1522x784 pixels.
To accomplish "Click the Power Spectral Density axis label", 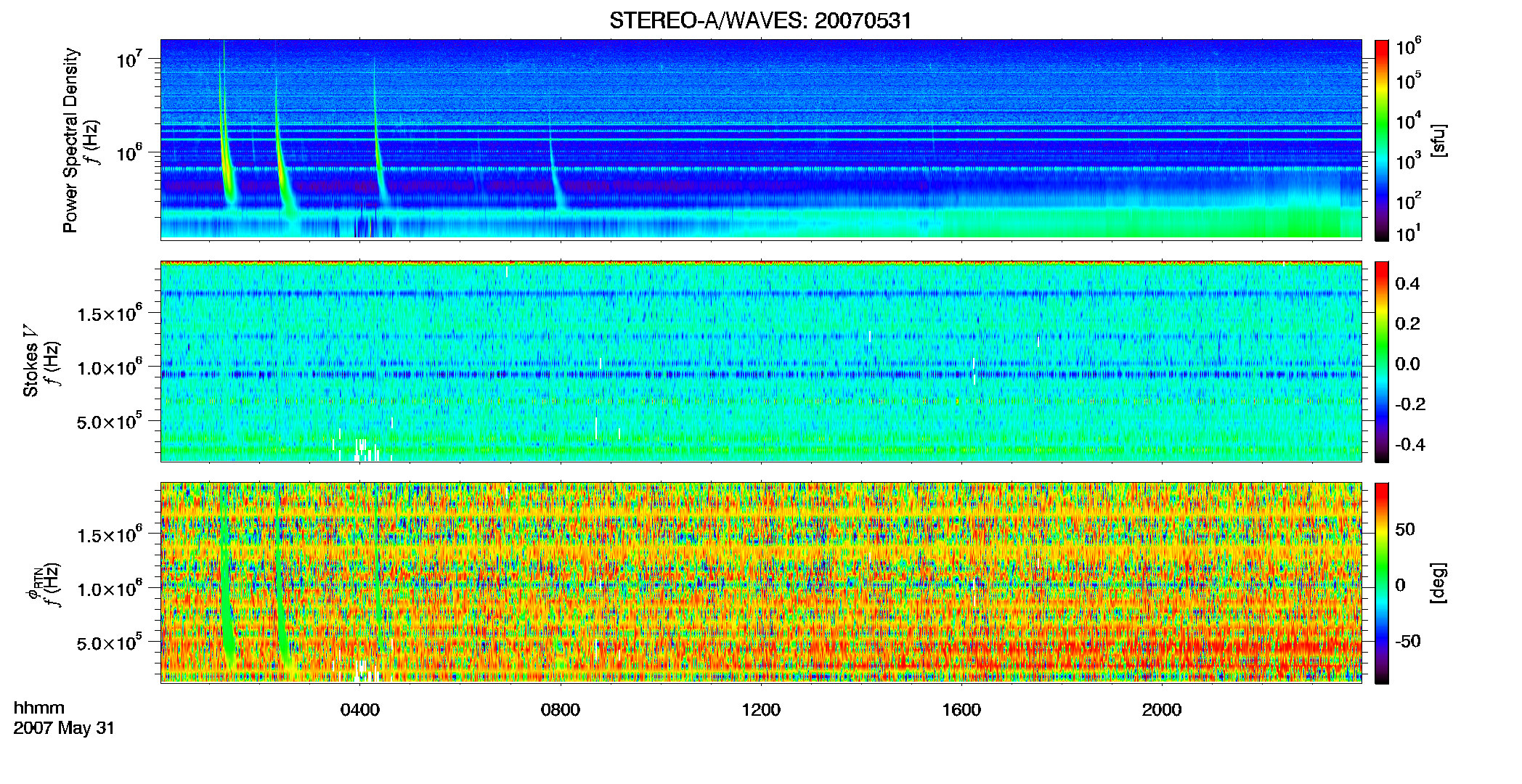I will [70, 140].
